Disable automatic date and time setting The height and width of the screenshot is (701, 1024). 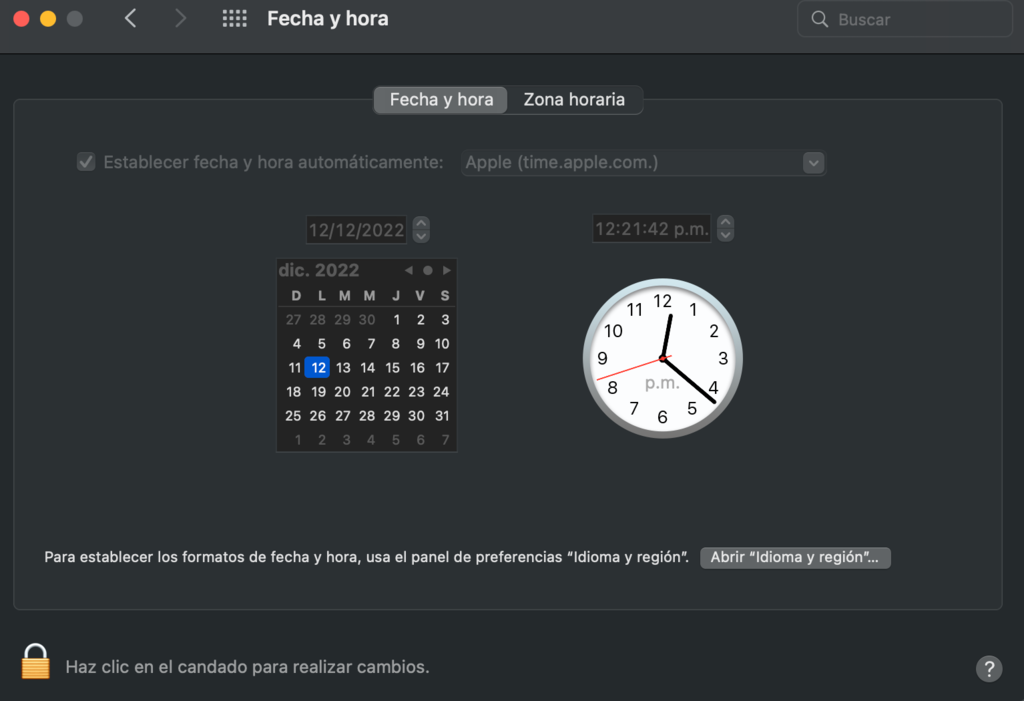[85, 161]
